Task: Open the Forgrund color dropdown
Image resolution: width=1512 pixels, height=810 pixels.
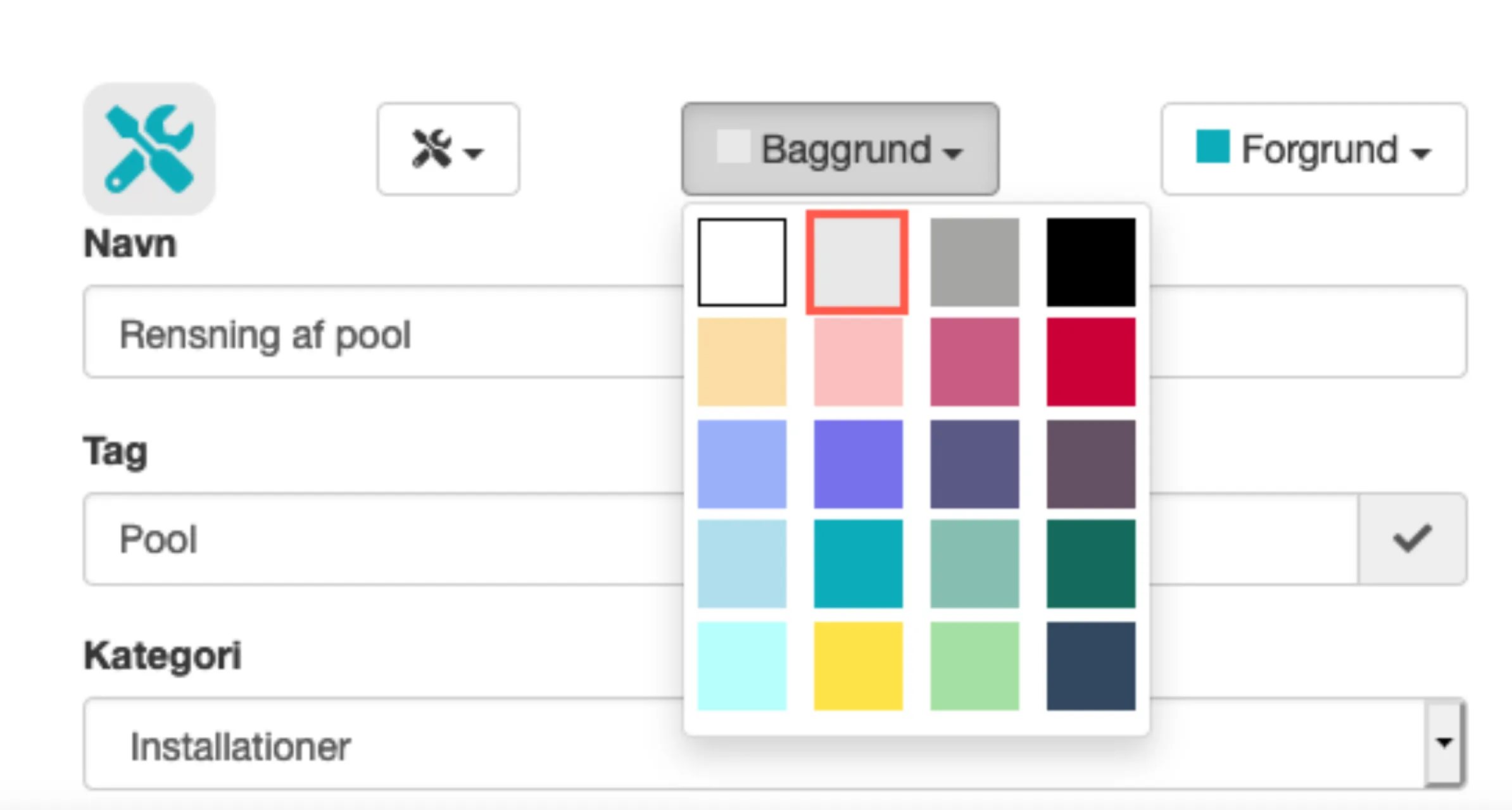Action: pos(1314,149)
